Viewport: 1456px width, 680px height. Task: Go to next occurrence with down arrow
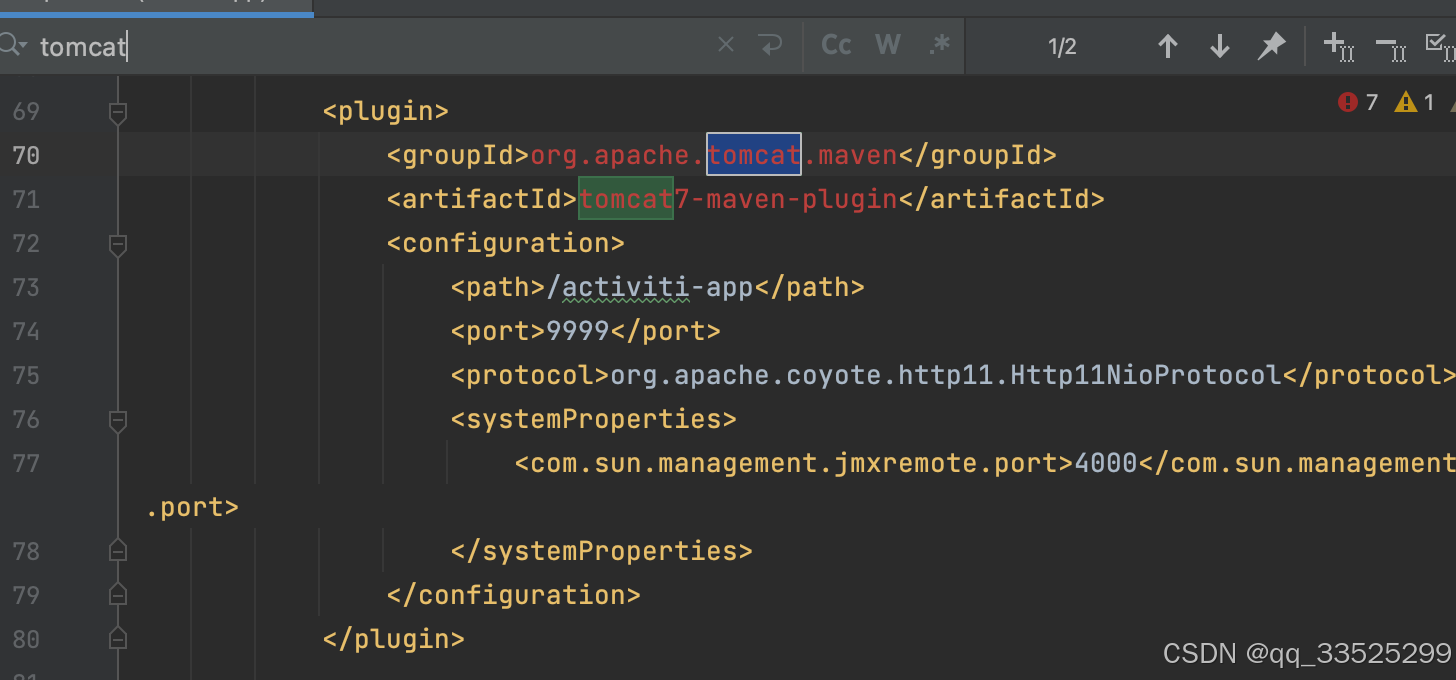(x=1219, y=46)
